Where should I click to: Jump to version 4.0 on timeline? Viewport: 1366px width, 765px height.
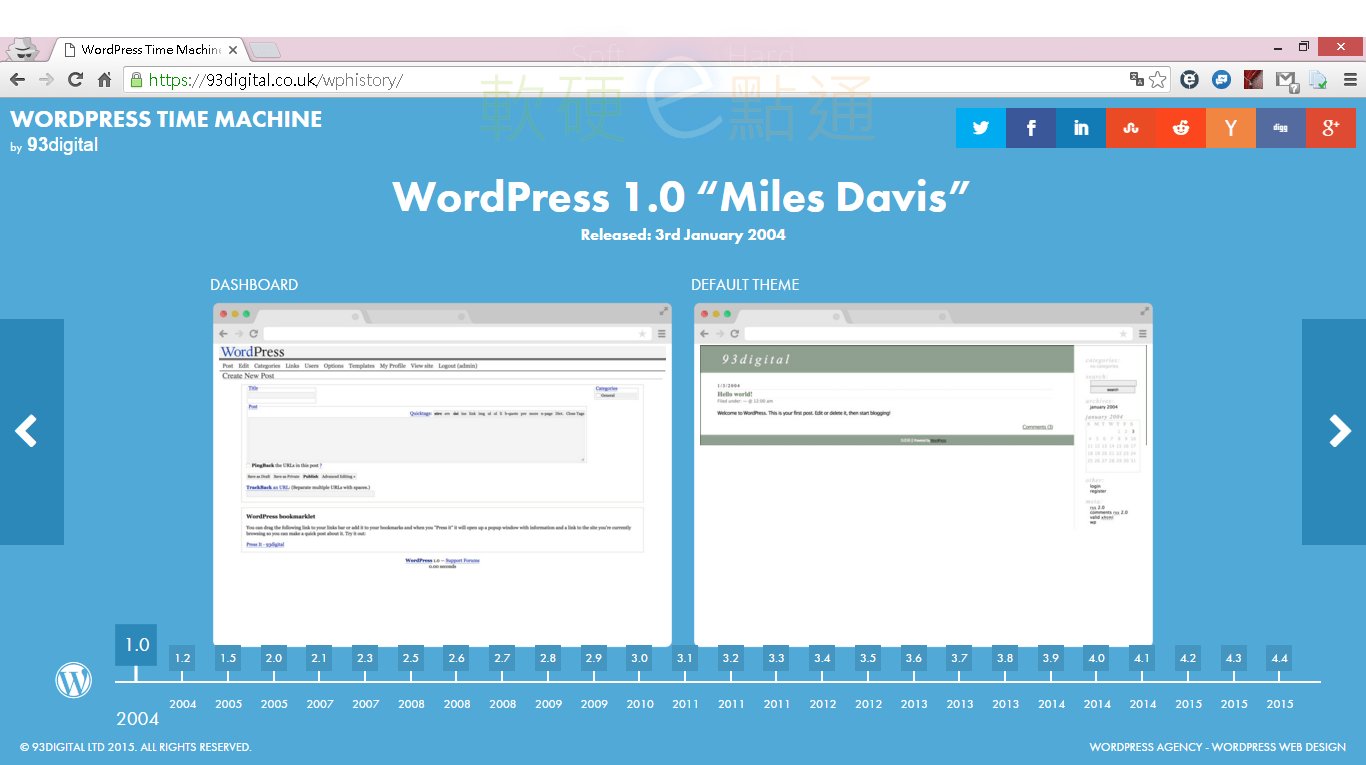[1097, 658]
